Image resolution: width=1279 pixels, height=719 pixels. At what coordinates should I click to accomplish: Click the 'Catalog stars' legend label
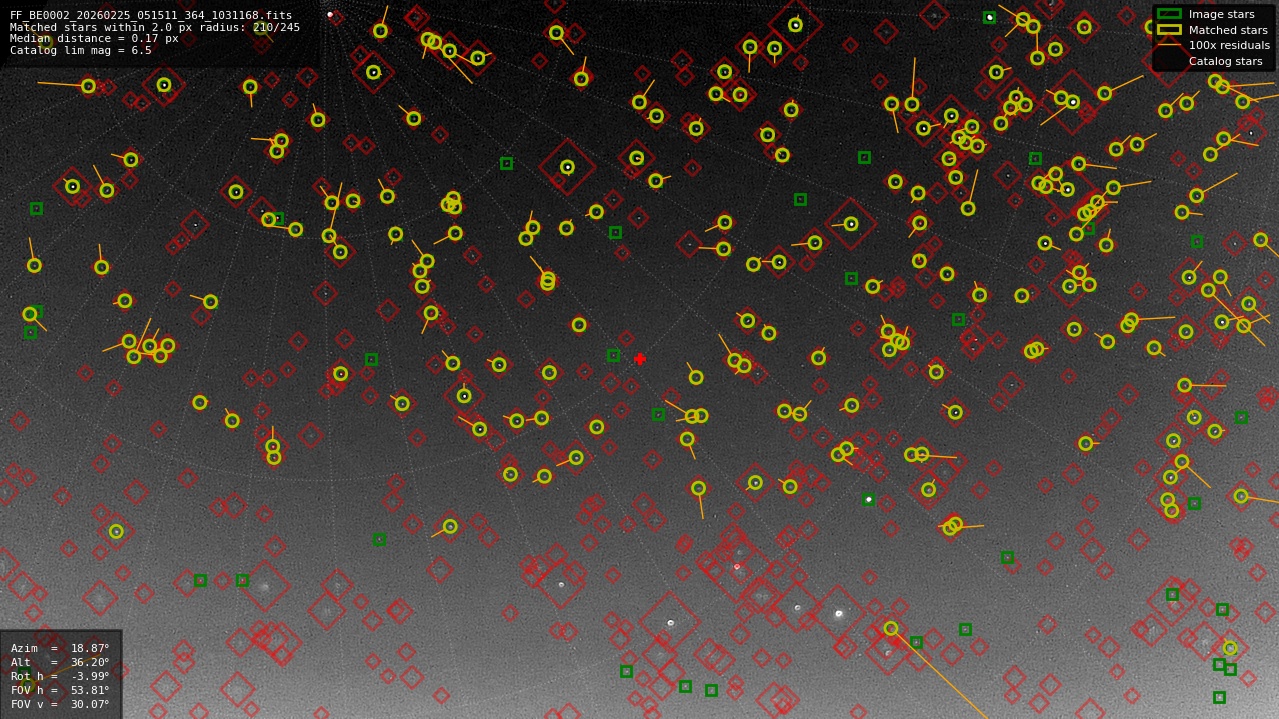click(1225, 61)
